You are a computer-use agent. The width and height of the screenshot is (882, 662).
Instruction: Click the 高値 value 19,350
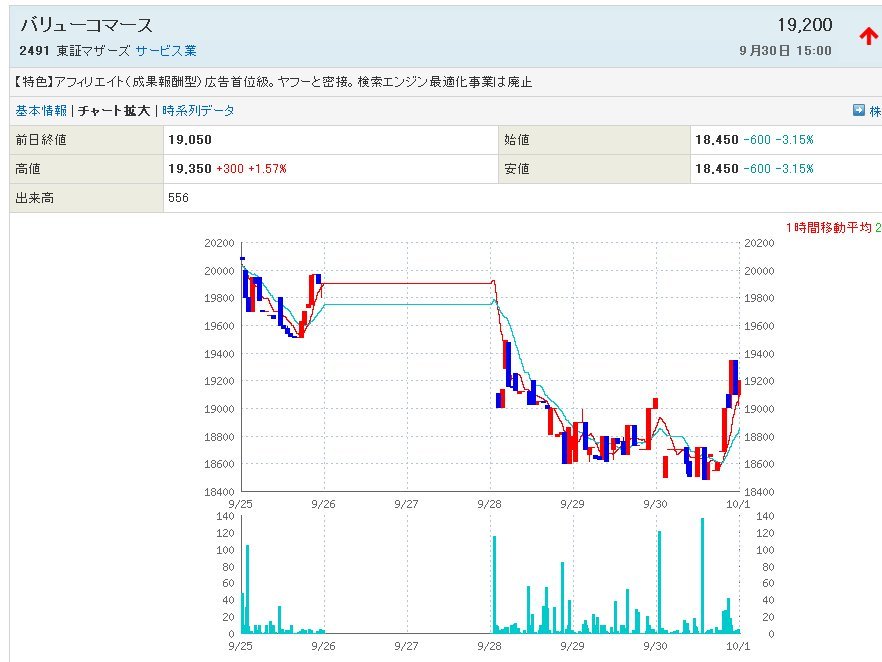[x=191, y=169]
